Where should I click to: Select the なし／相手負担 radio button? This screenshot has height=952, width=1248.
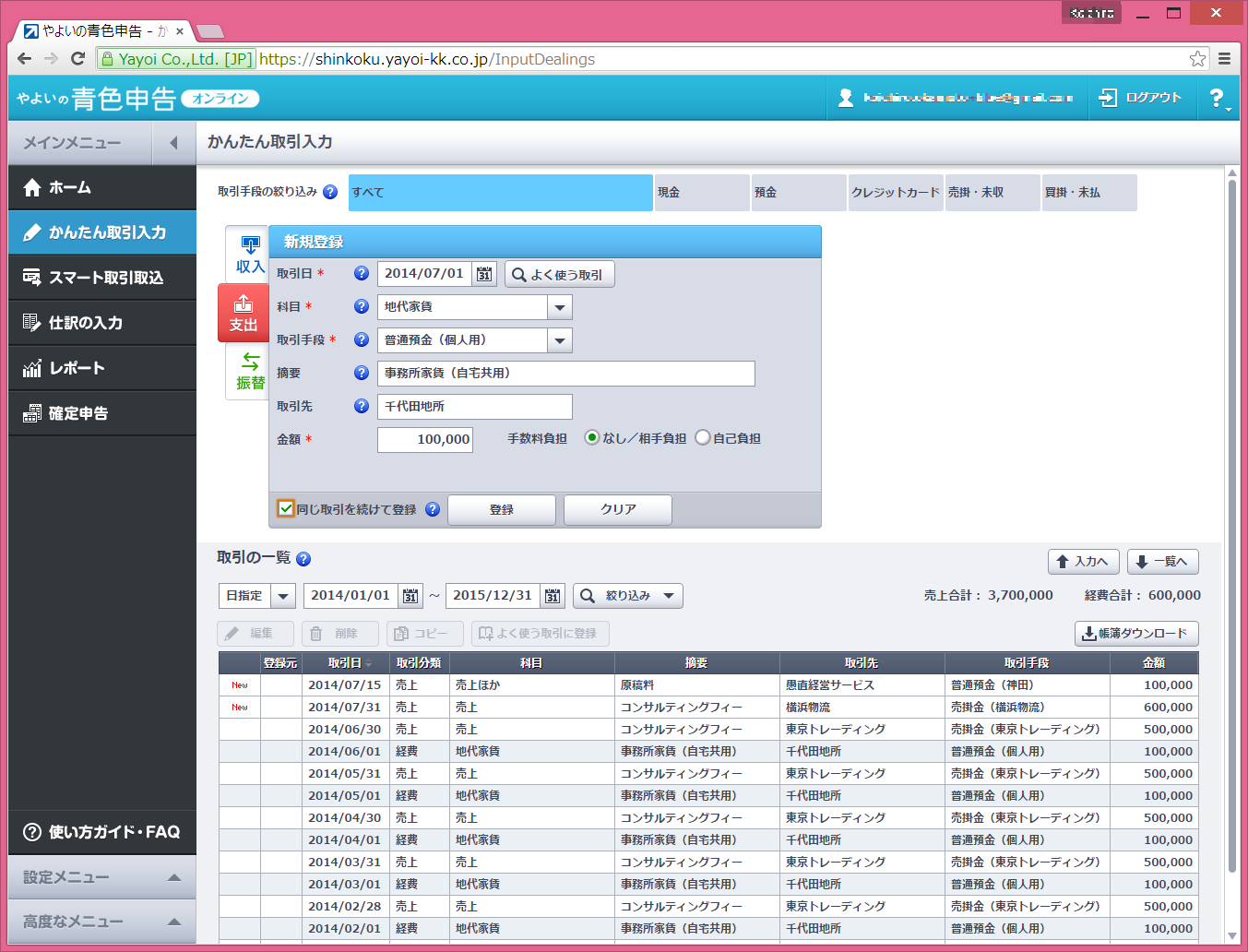coord(592,438)
